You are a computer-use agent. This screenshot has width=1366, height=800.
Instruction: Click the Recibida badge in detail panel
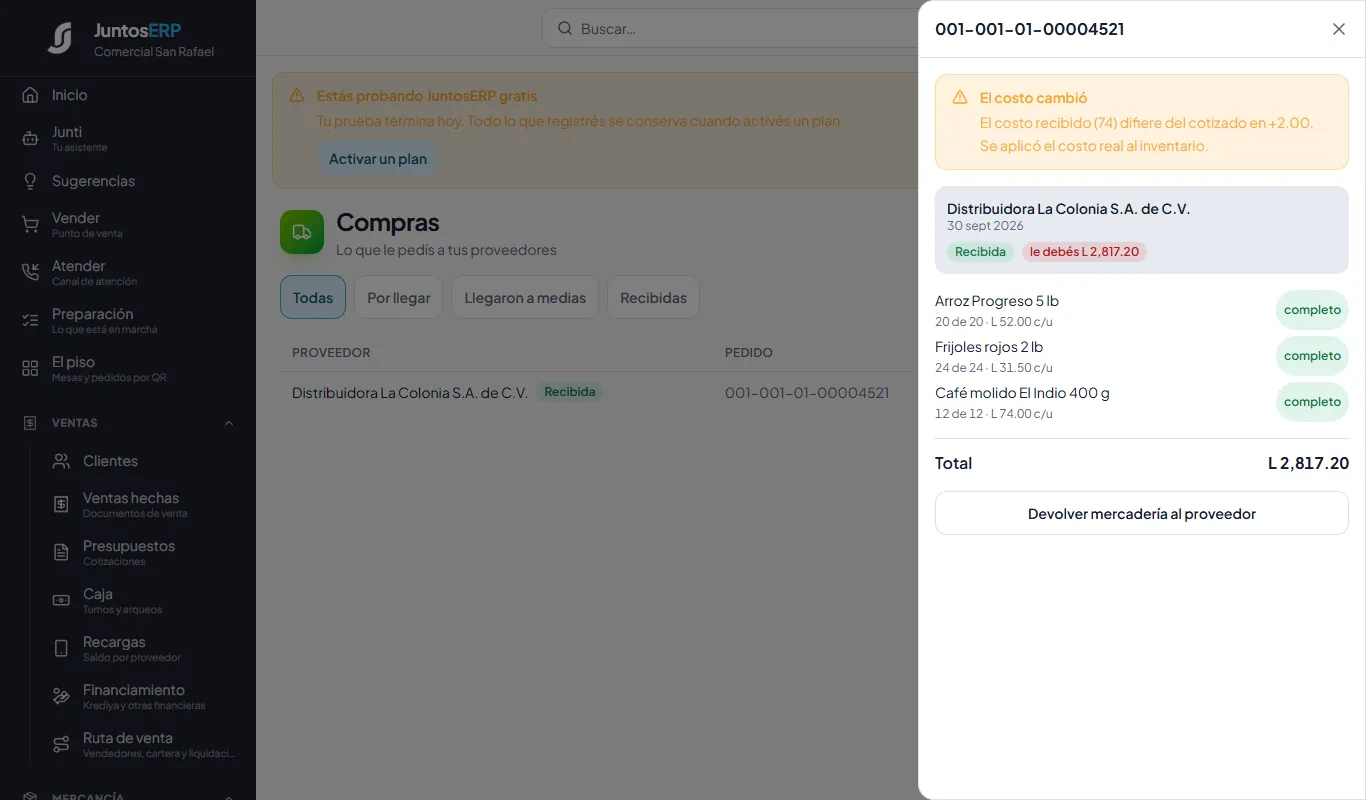point(980,252)
